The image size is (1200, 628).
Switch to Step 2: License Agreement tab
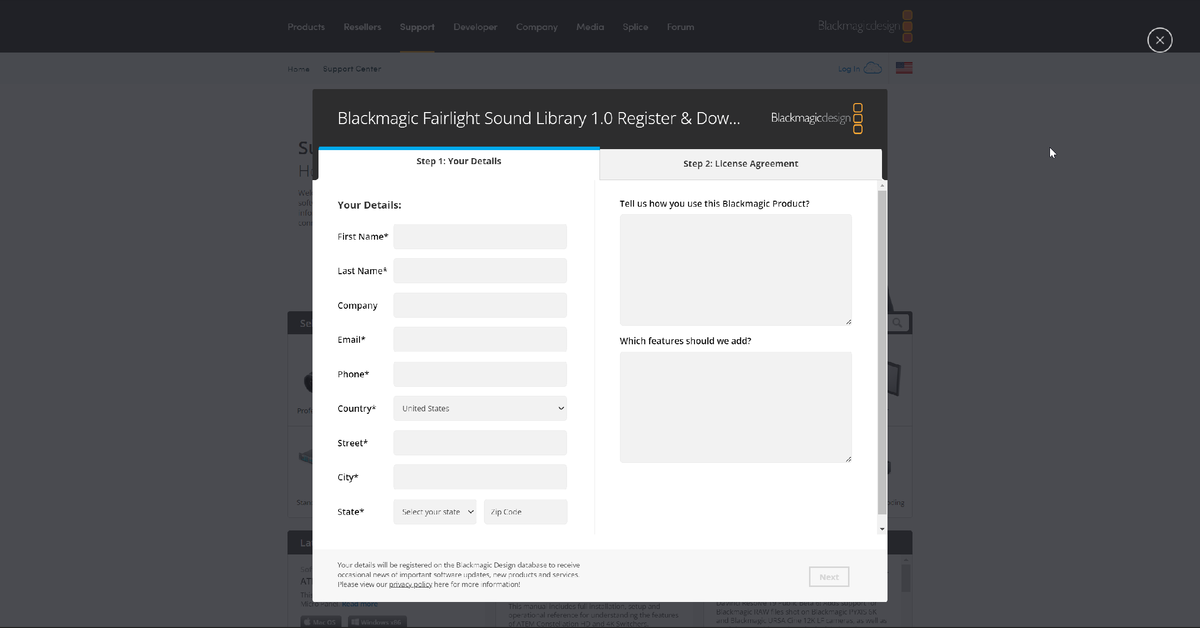[741, 164]
